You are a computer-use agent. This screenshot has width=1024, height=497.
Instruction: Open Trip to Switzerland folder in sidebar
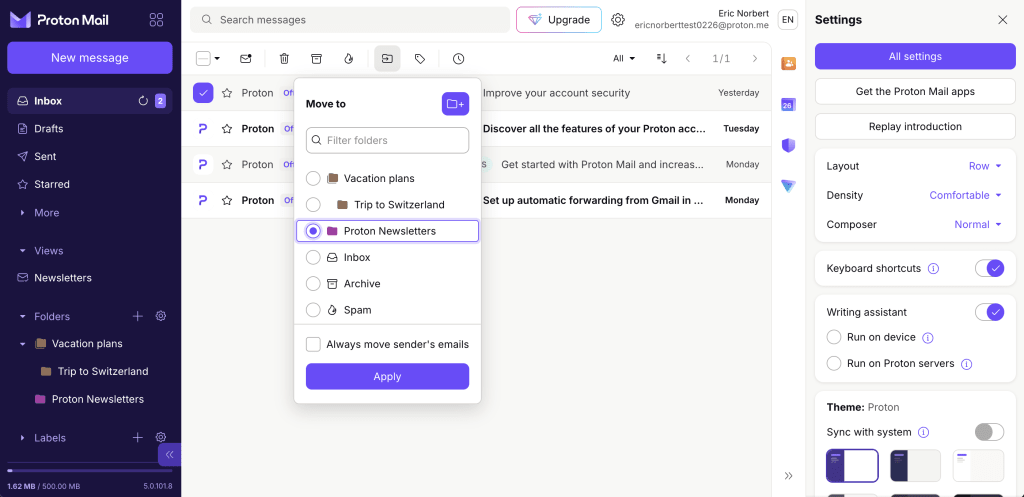[x=89, y=371]
